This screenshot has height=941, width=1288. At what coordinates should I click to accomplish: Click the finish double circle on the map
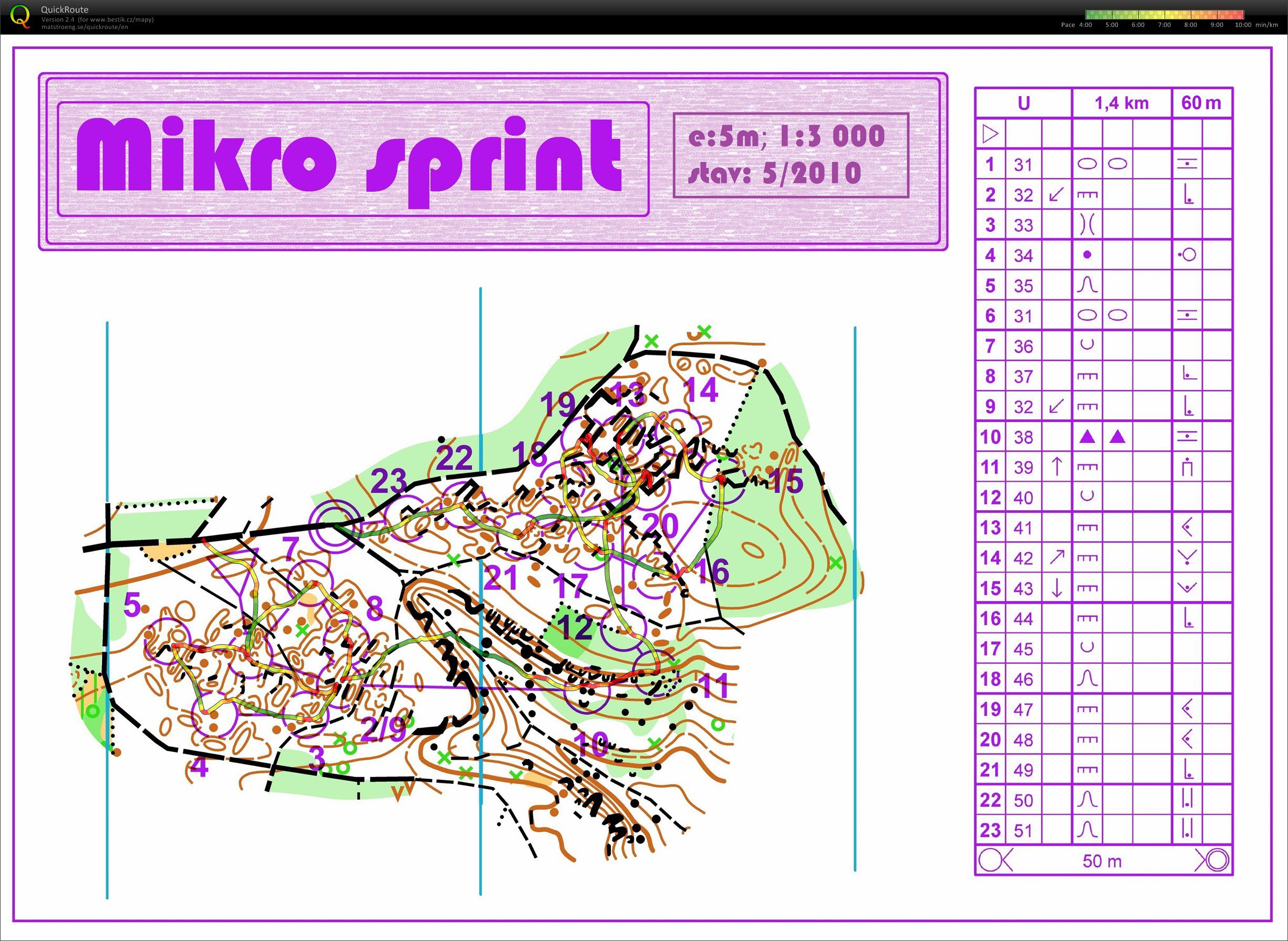point(335,526)
